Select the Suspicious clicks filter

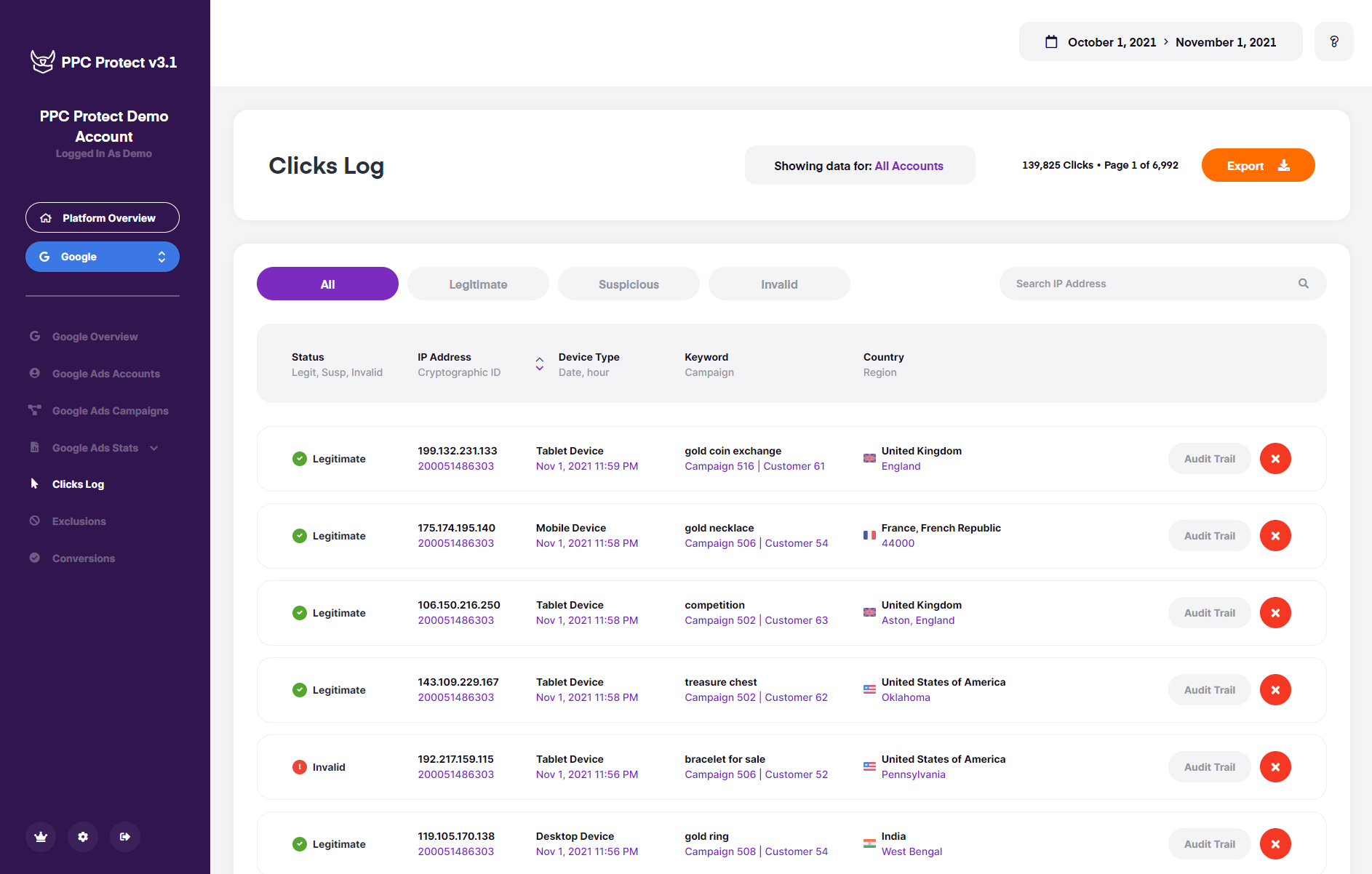click(628, 284)
